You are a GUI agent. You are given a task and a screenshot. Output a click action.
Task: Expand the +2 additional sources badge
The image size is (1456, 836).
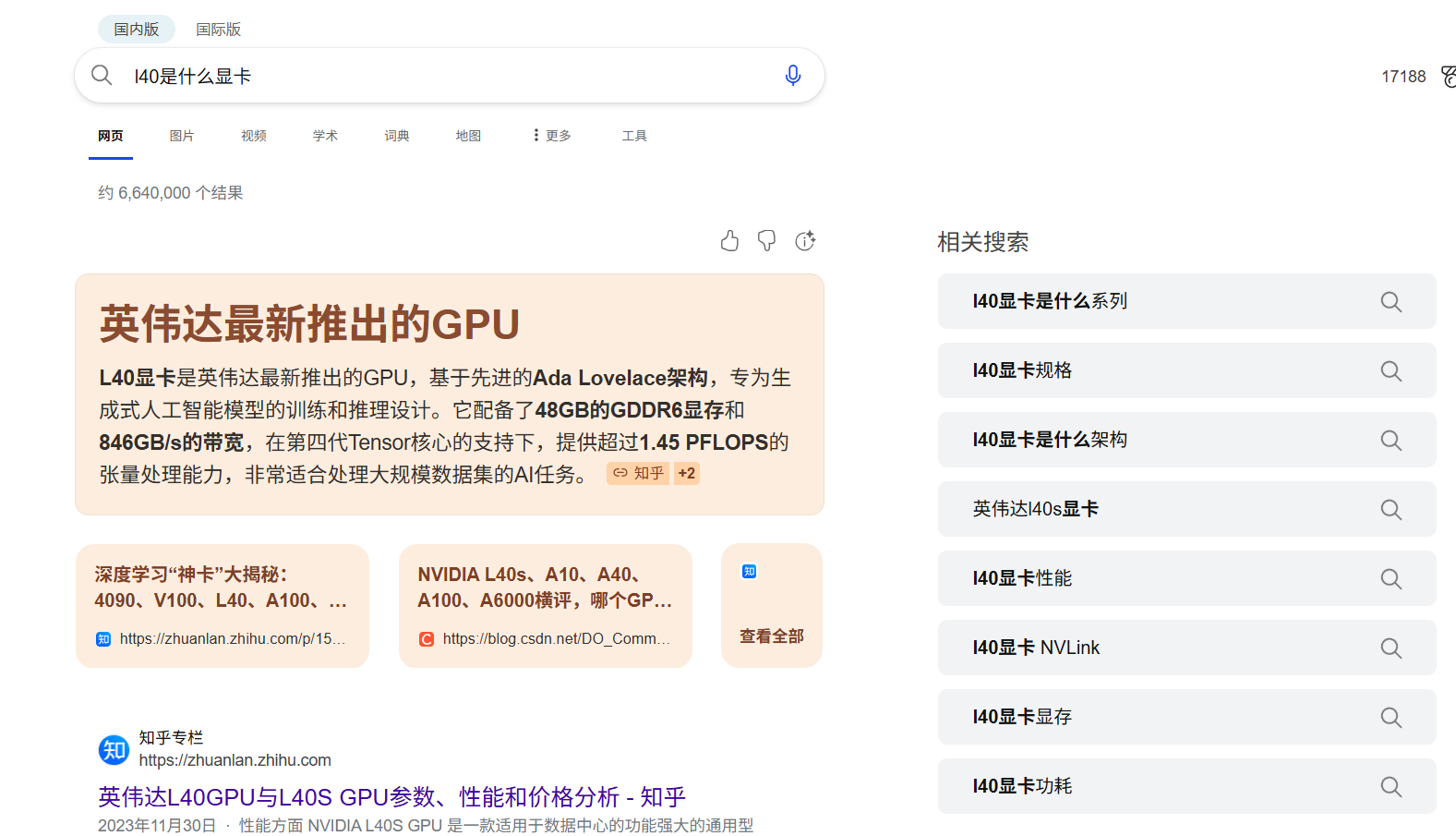[x=686, y=473]
